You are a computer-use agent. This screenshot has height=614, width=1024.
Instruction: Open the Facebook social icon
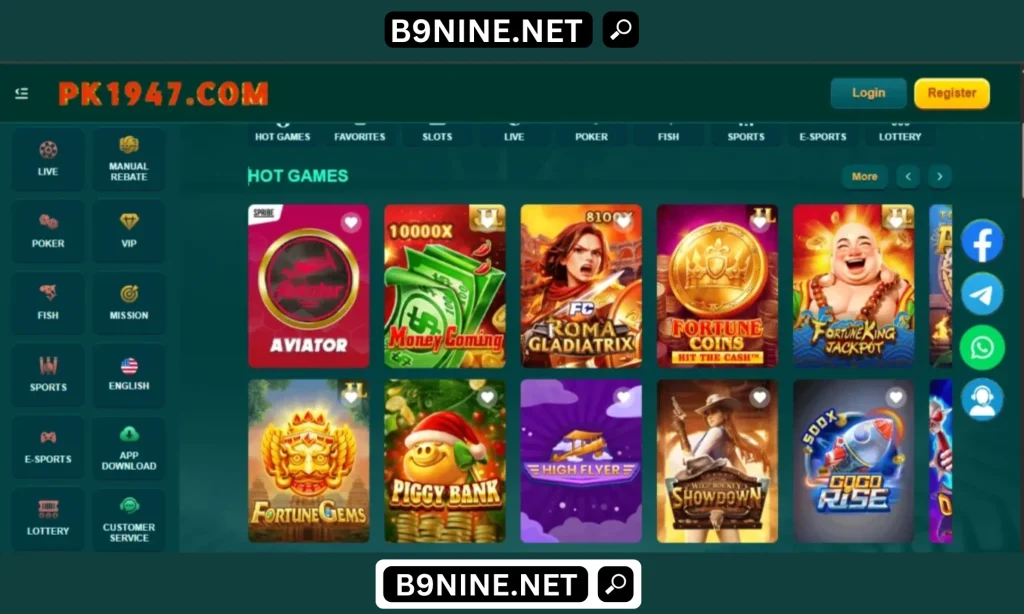click(x=982, y=242)
